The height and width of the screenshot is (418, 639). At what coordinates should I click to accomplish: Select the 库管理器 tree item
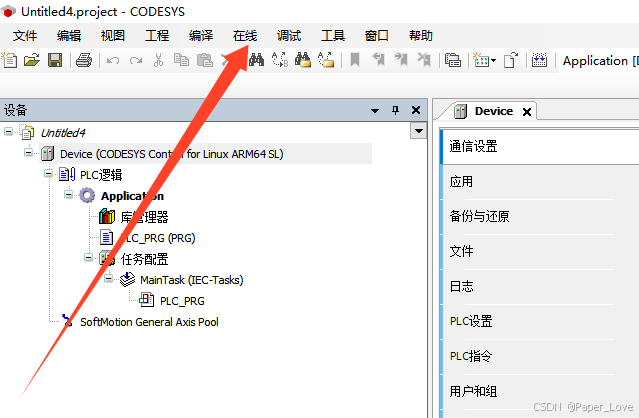144,217
